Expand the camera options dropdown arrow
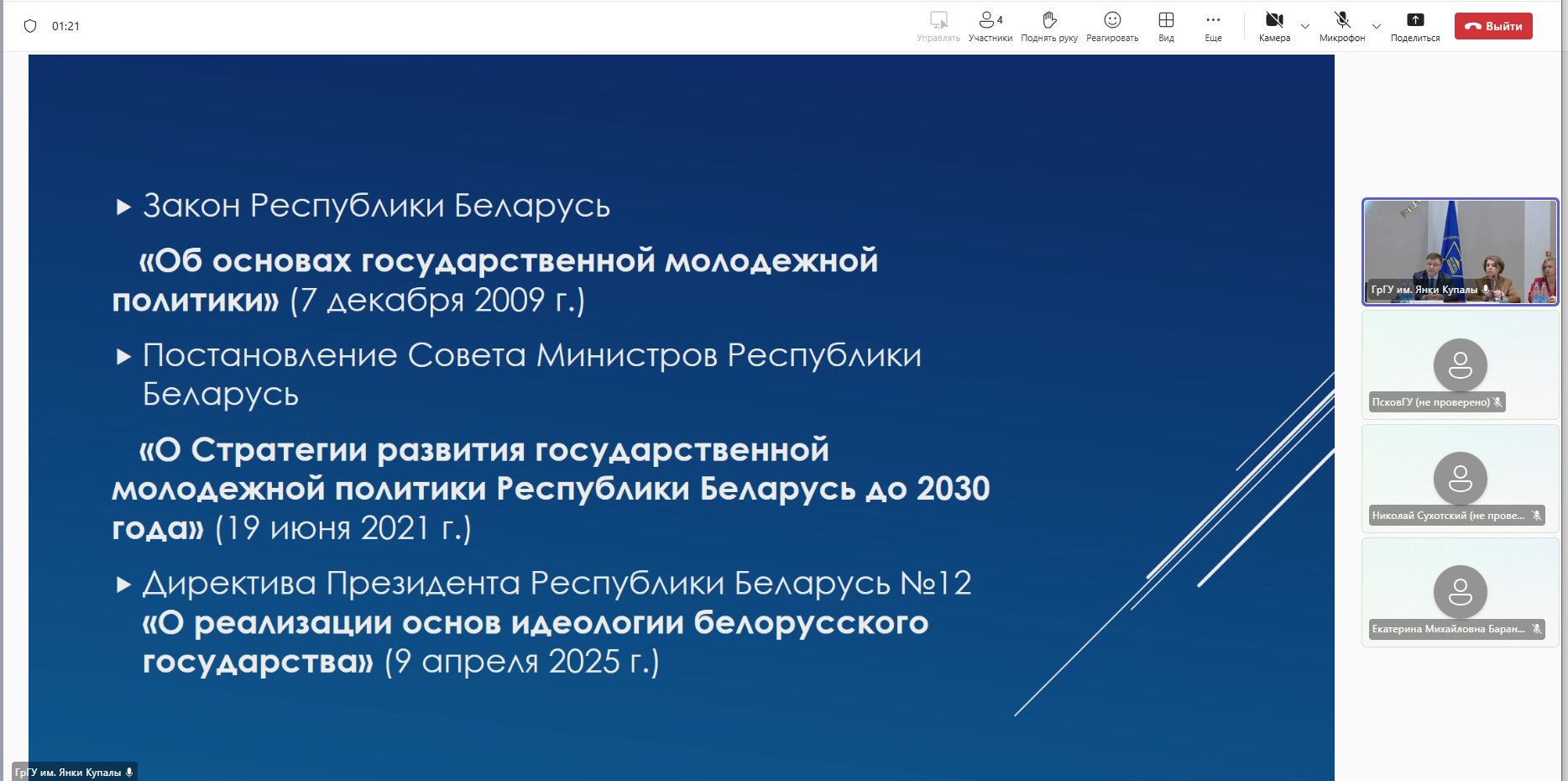The image size is (1568, 781). (x=1305, y=27)
